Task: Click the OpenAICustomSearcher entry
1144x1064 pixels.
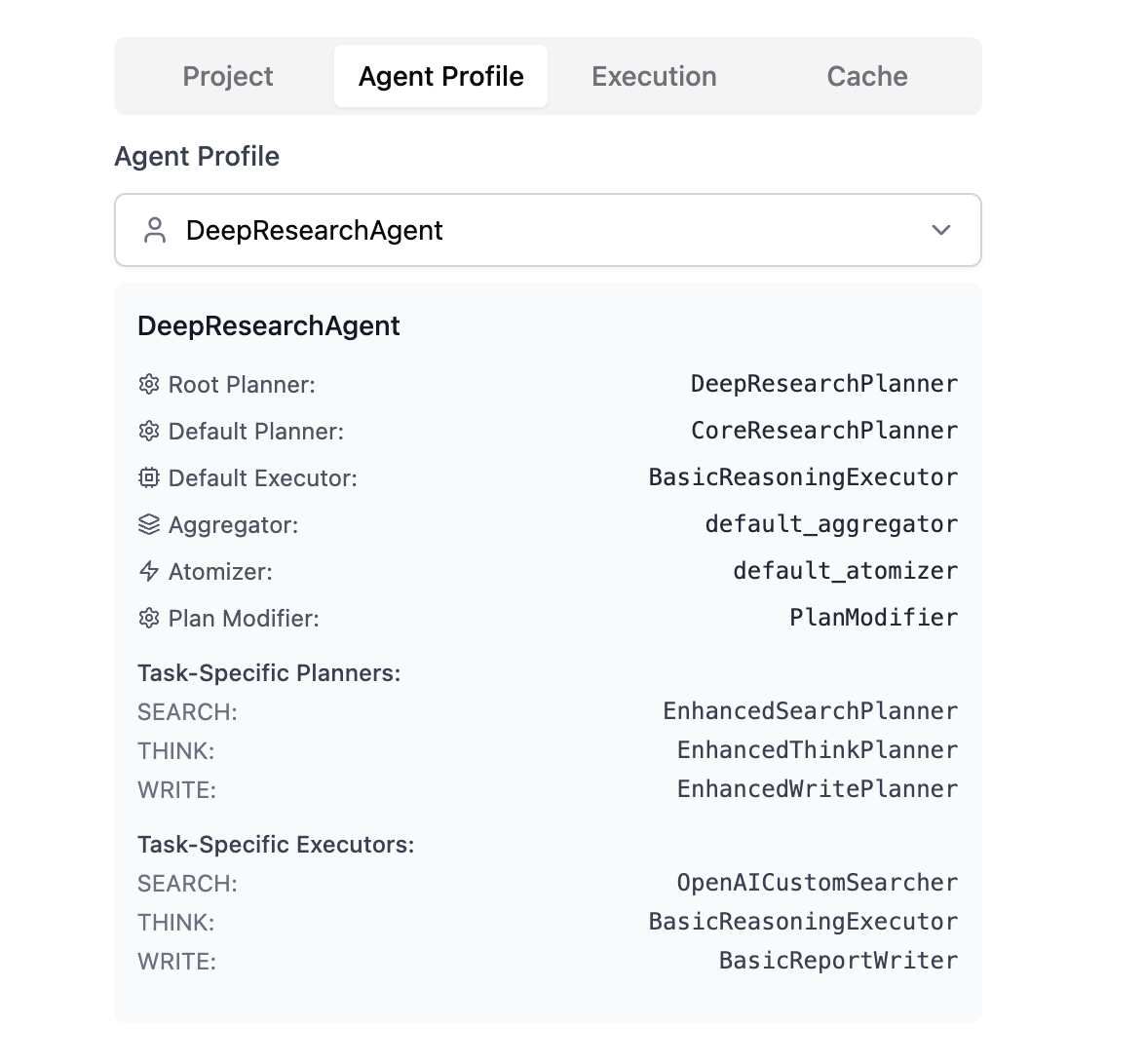Action: click(818, 883)
